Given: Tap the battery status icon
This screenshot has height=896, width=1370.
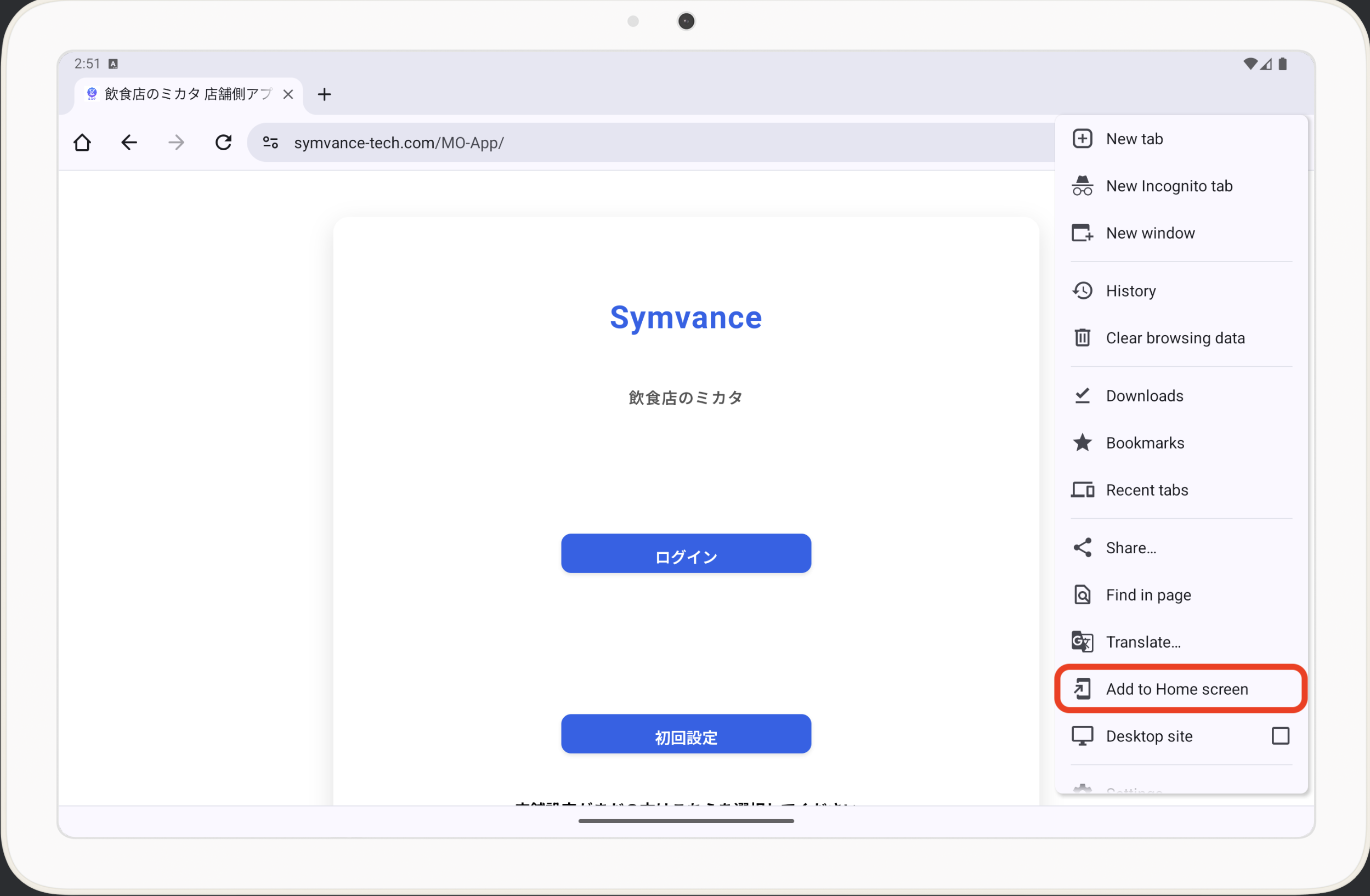Looking at the screenshot, I should [x=1282, y=64].
